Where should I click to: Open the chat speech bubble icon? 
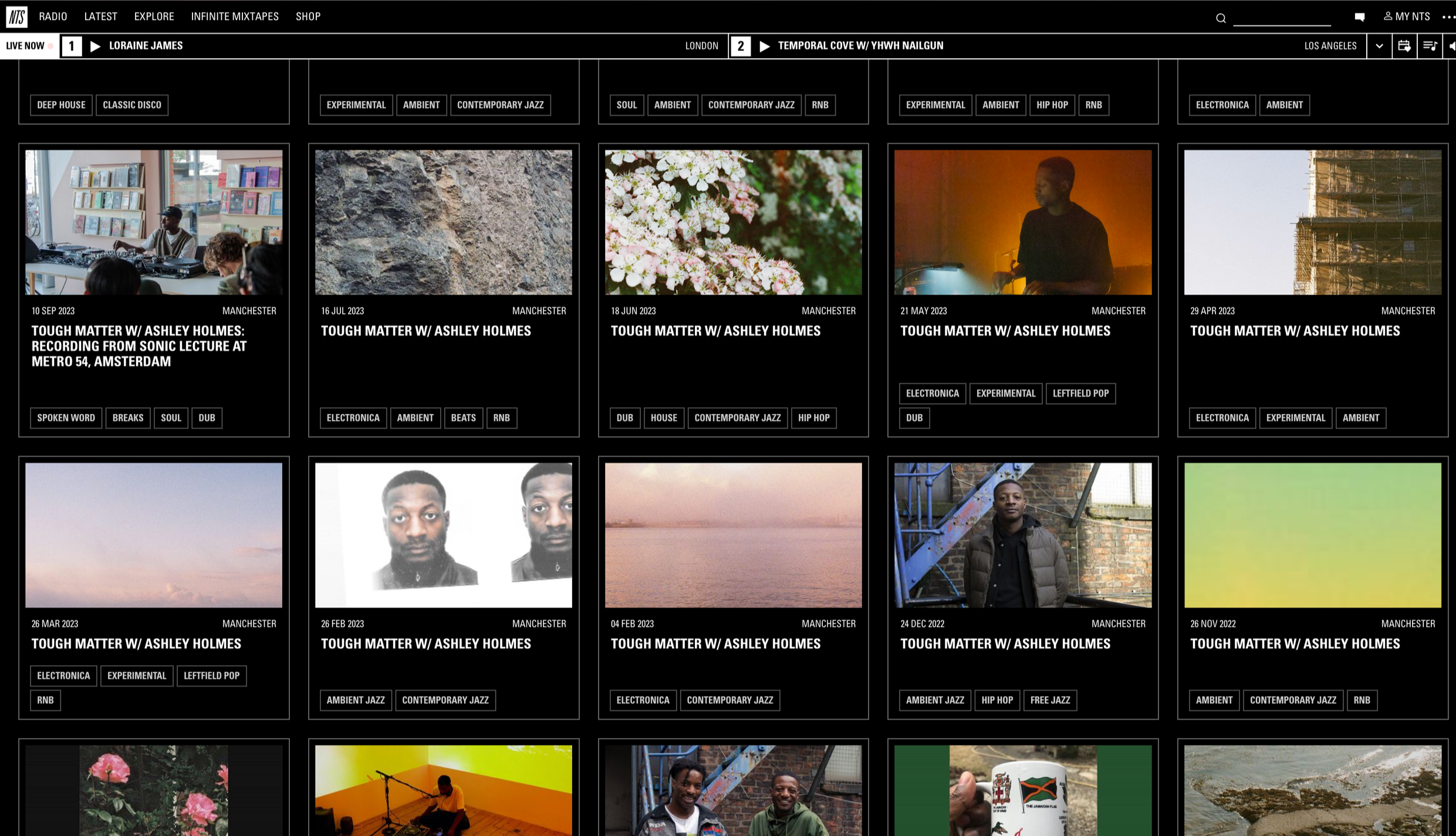[x=1359, y=17]
